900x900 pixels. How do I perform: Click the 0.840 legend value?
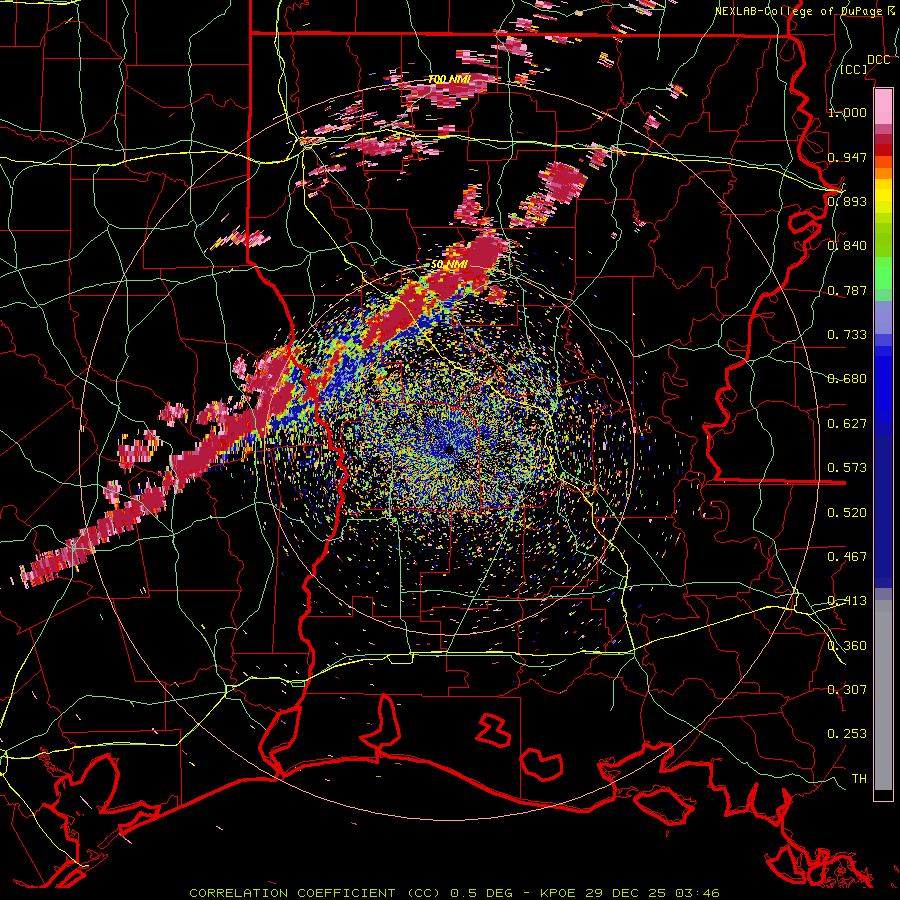pos(847,246)
